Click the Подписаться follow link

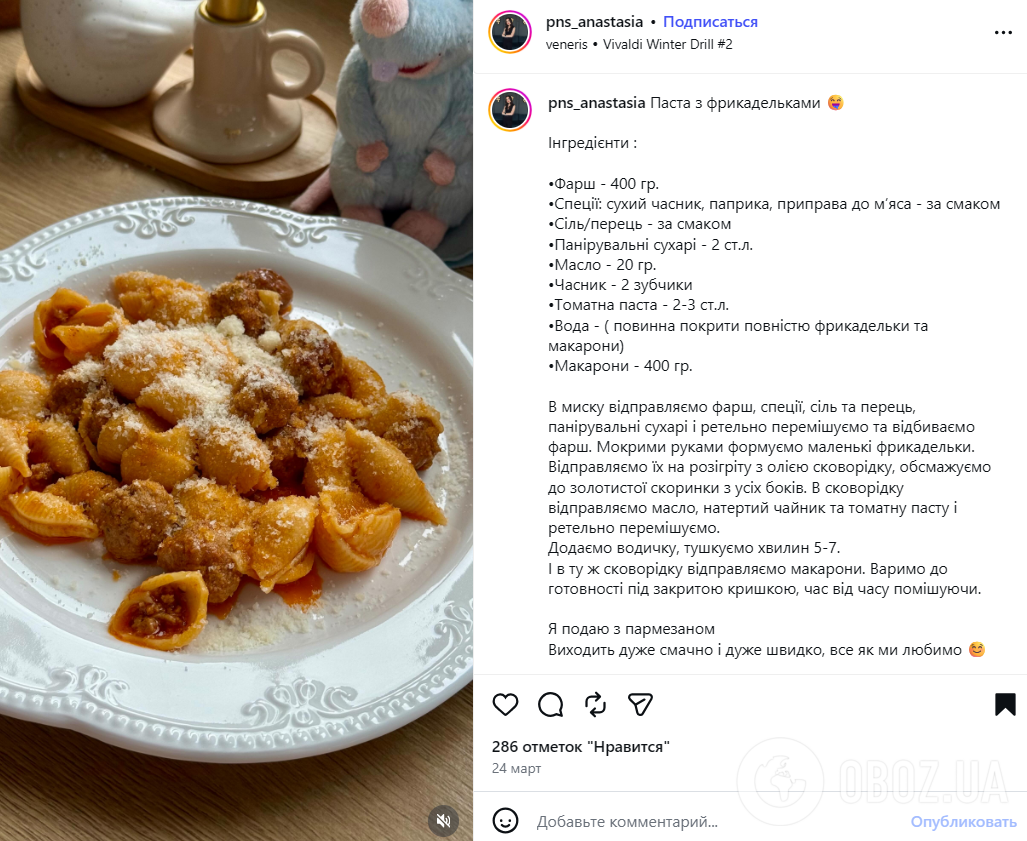coord(710,22)
